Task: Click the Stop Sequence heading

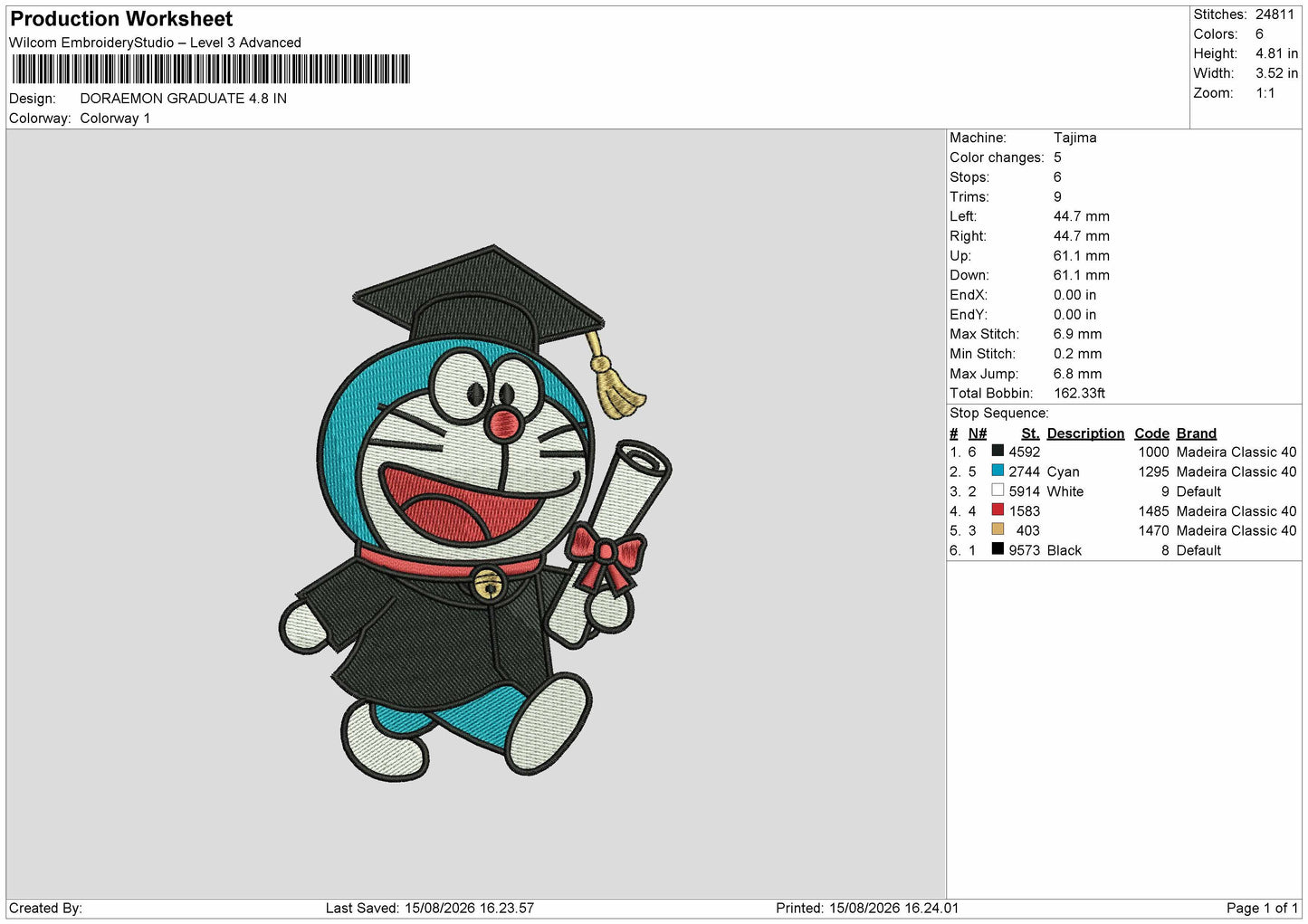Action: [998, 413]
